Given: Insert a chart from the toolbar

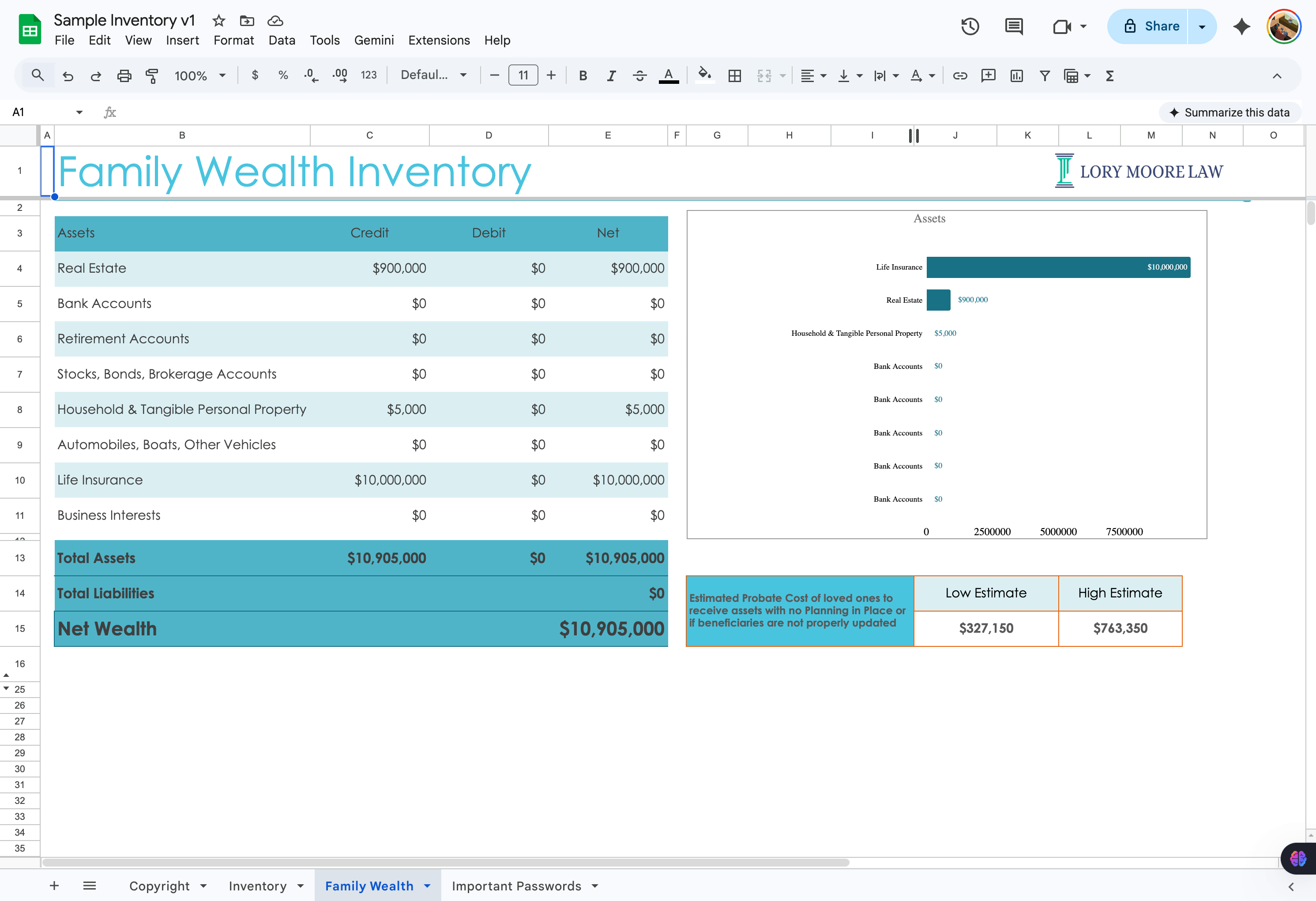Looking at the screenshot, I should tap(1016, 75).
